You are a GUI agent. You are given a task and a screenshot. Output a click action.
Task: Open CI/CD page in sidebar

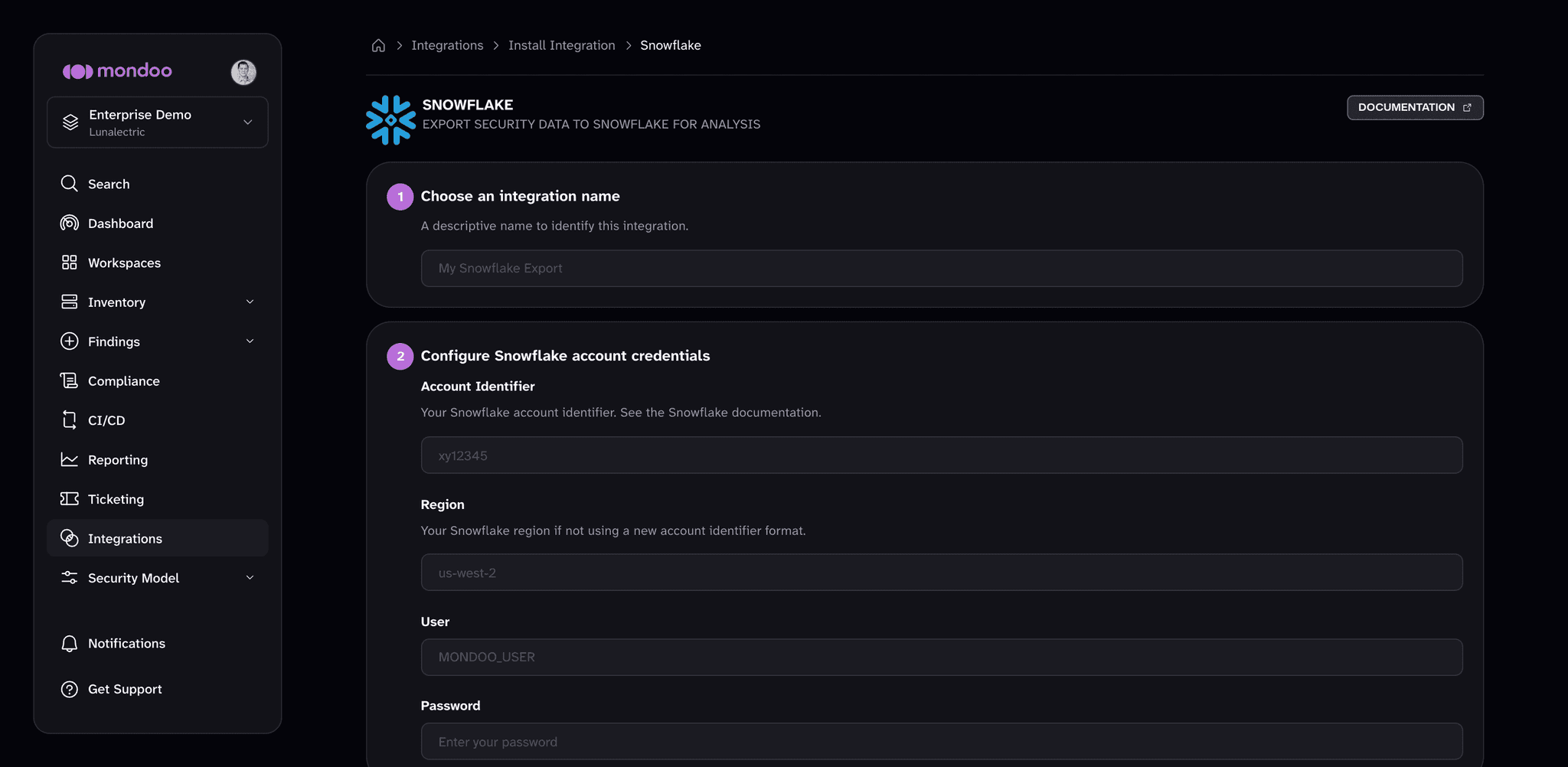[158, 420]
